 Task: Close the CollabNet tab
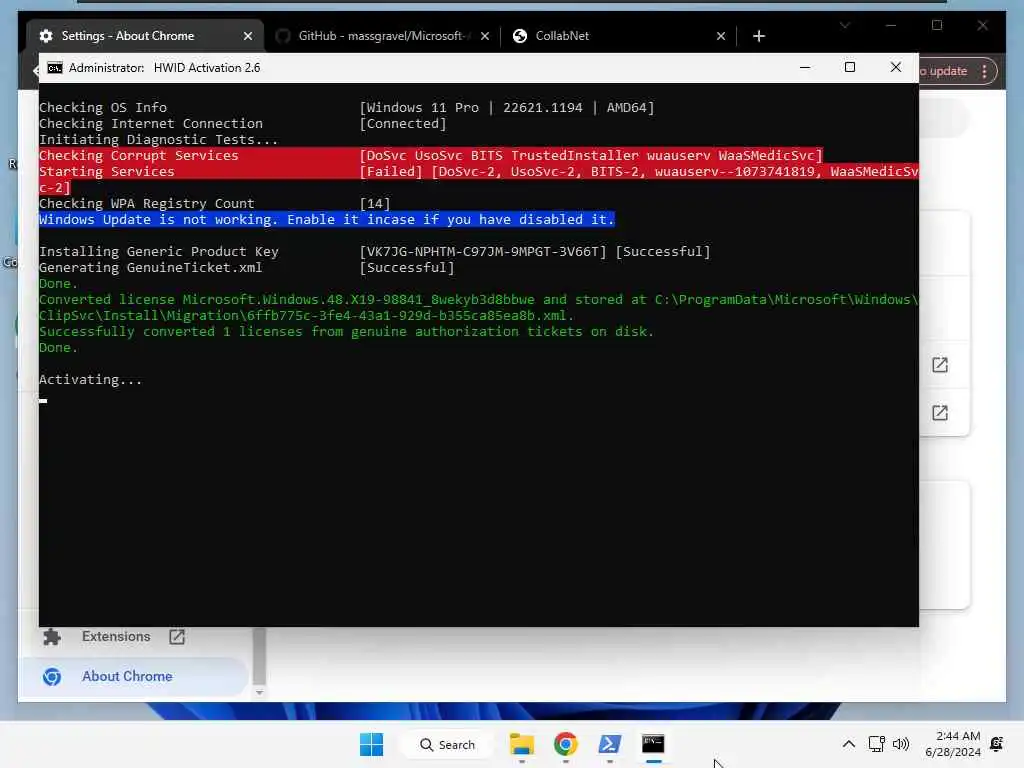(720, 36)
